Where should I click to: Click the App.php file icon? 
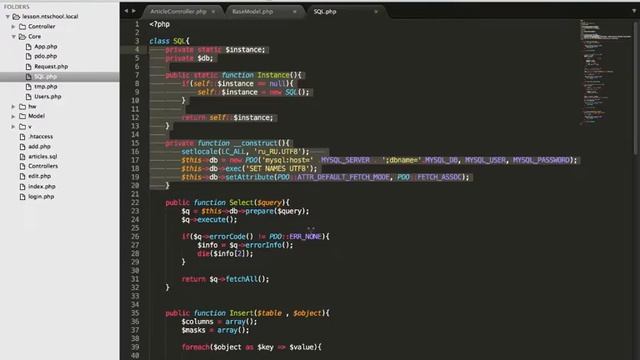(x=29, y=47)
